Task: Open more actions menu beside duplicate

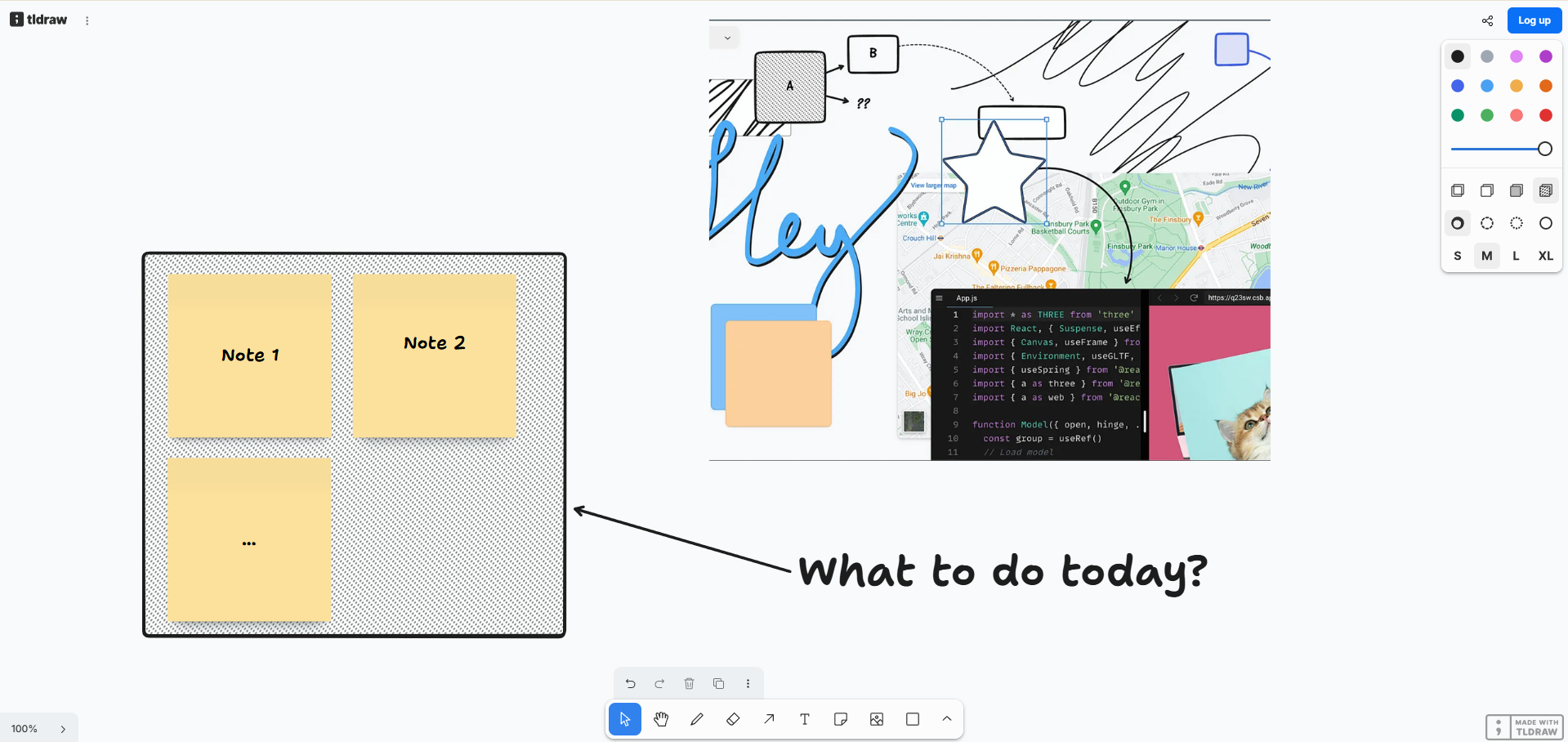Action: [748, 684]
